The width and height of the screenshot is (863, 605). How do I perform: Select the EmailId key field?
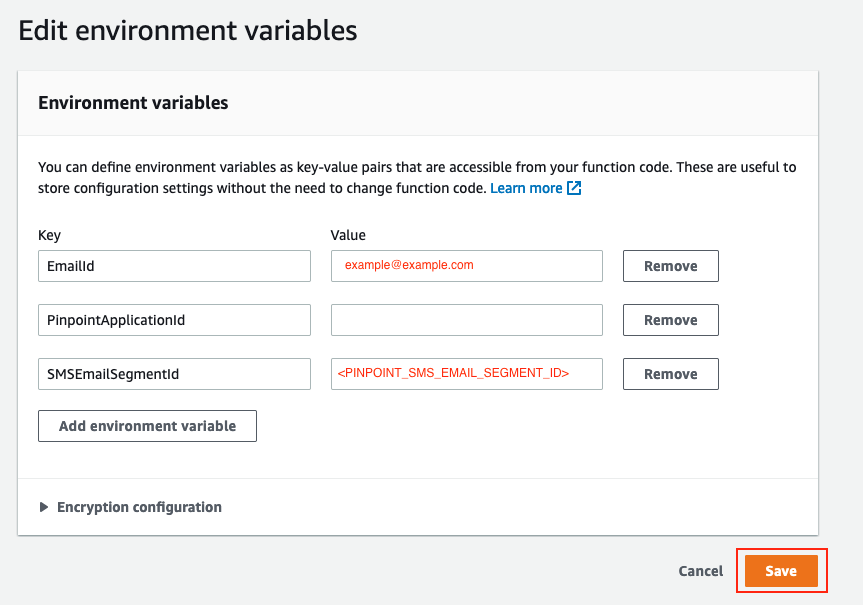pos(174,265)
